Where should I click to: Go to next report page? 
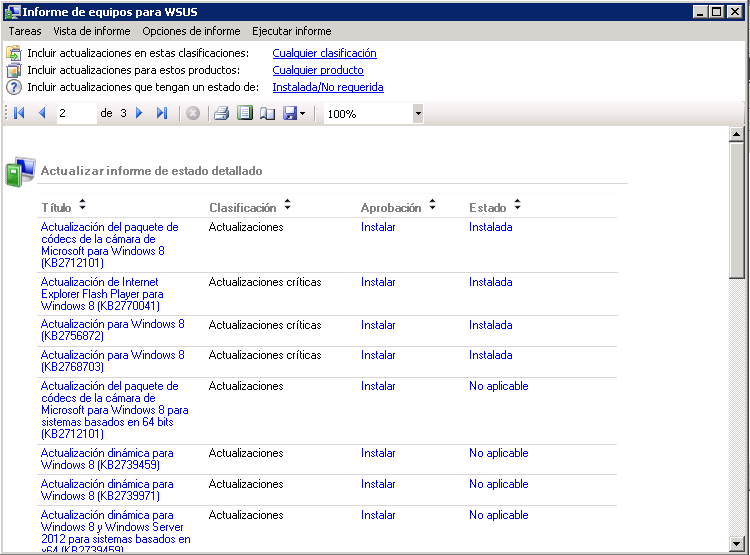[x=139, y=113]
